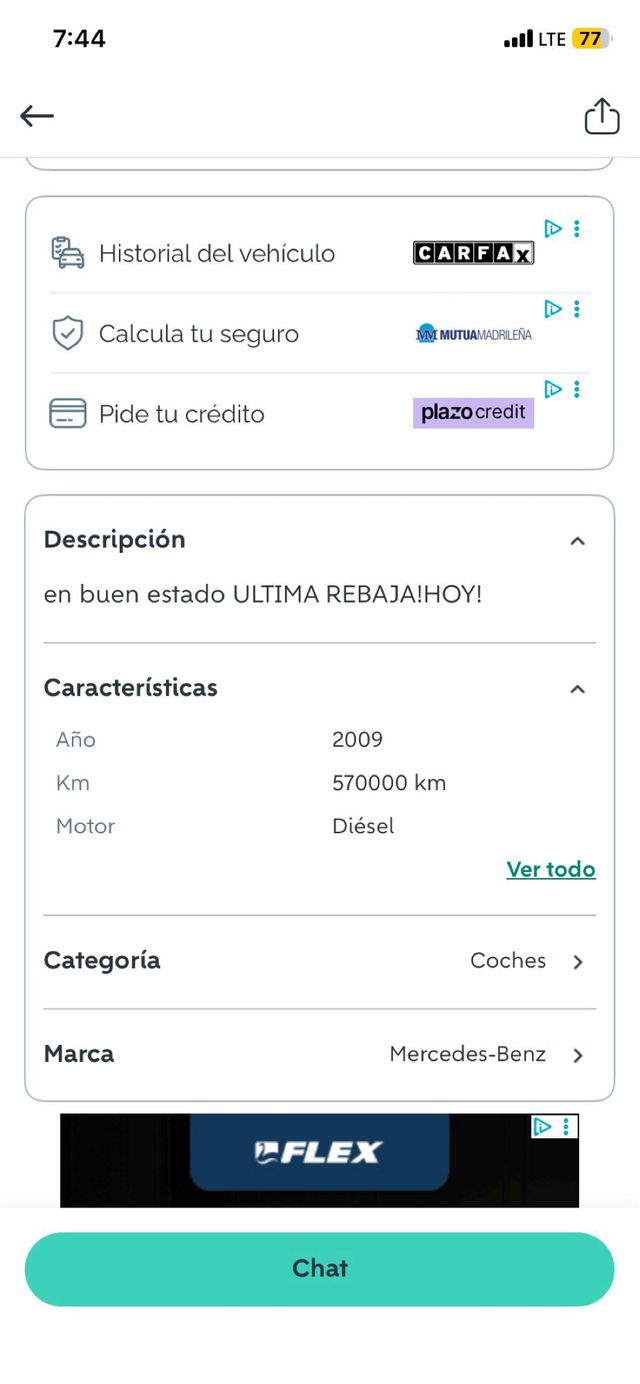Click the back arrow
The height and width of the screenshot is (1384, 640).
[x=37, y=116]
